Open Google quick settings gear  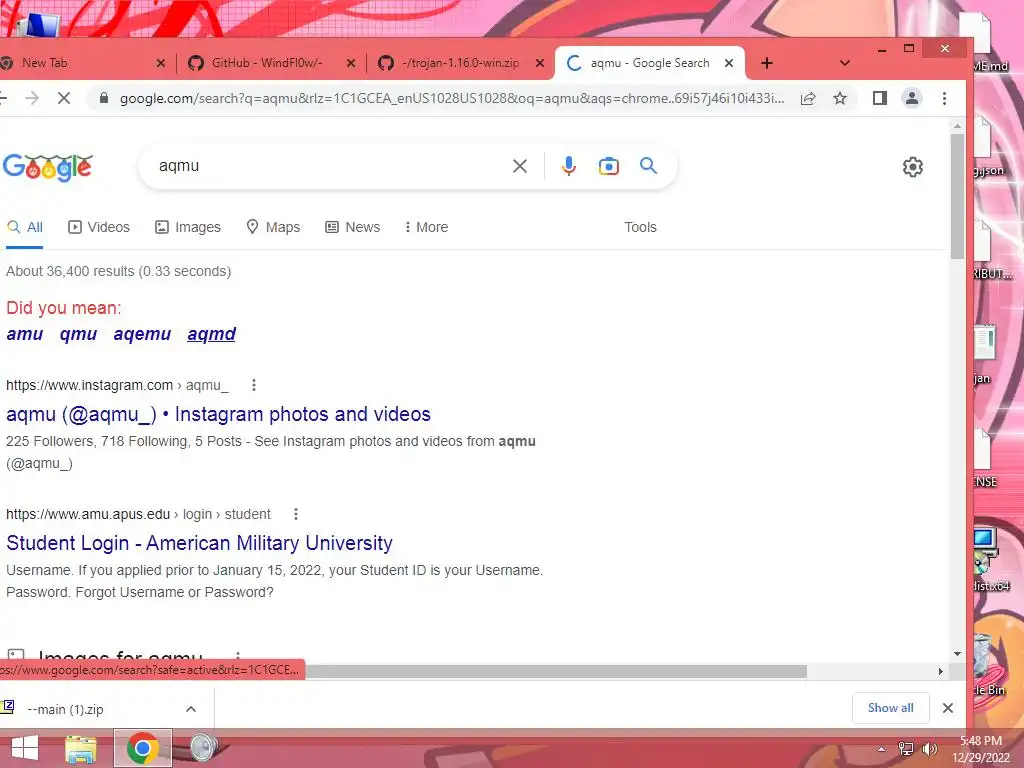click(x=912, y=167)
